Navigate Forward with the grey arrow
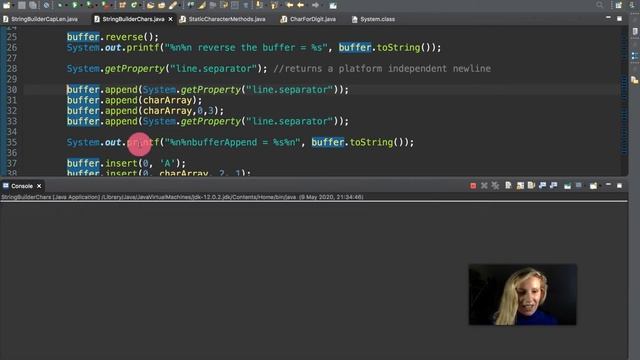Viewport: 640px width, 360px height. 316,5
